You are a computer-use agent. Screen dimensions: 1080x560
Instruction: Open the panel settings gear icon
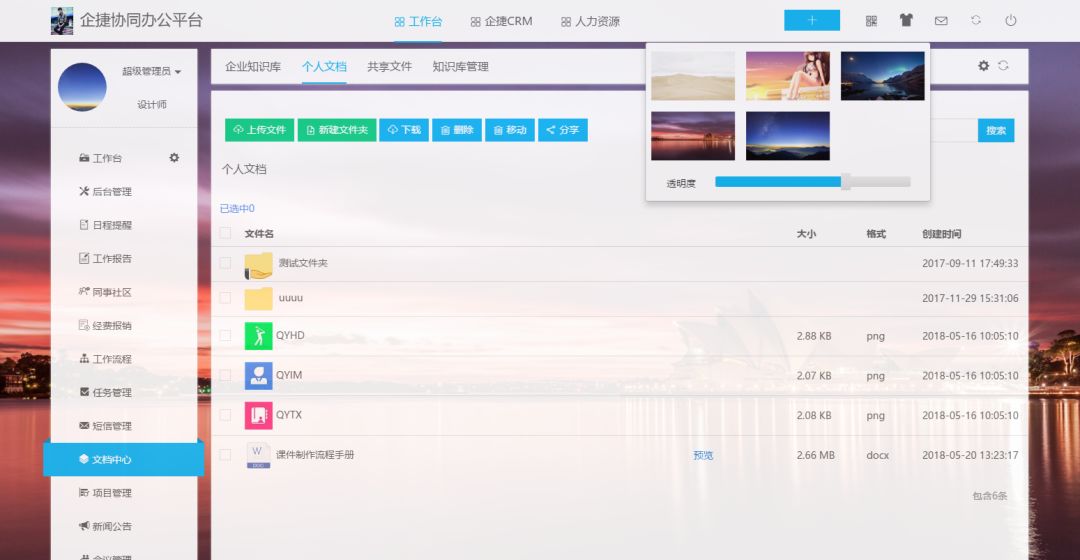click(984, 66)
